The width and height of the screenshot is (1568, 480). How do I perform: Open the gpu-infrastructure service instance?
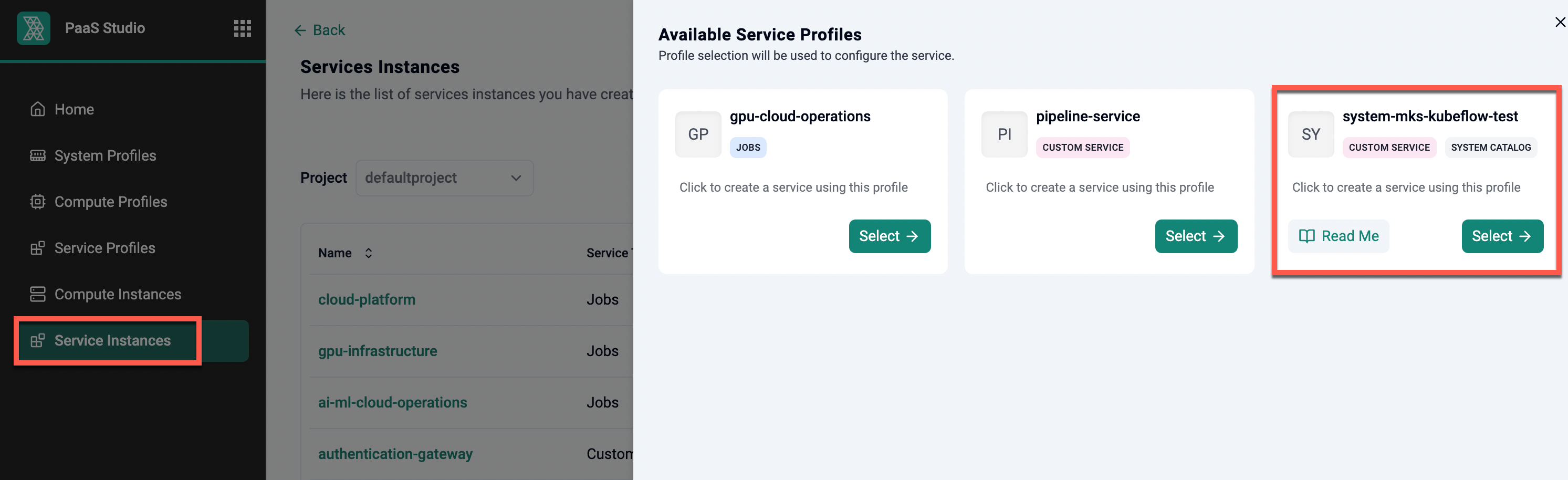coord(378,351)
